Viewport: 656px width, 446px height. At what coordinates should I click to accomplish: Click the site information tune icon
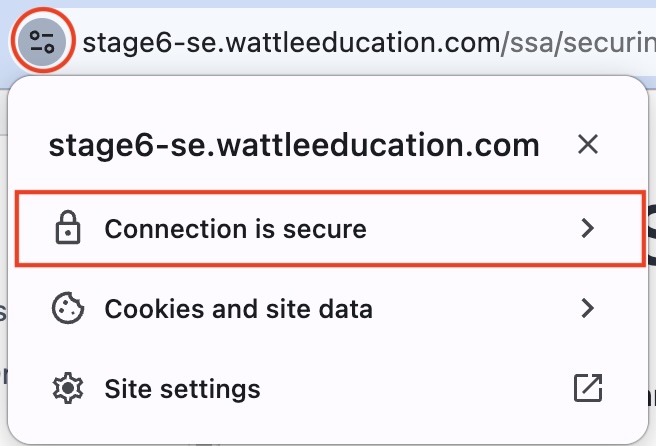click(42, 41)
